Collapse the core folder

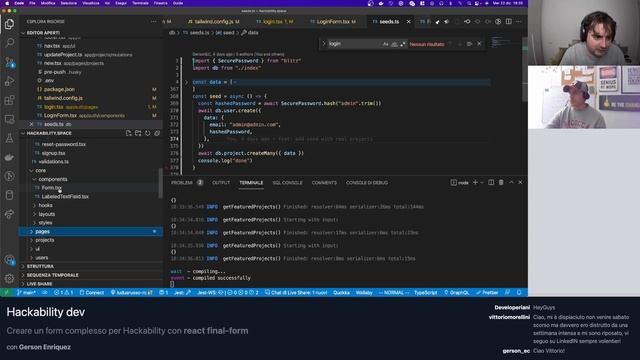point(40,170)
